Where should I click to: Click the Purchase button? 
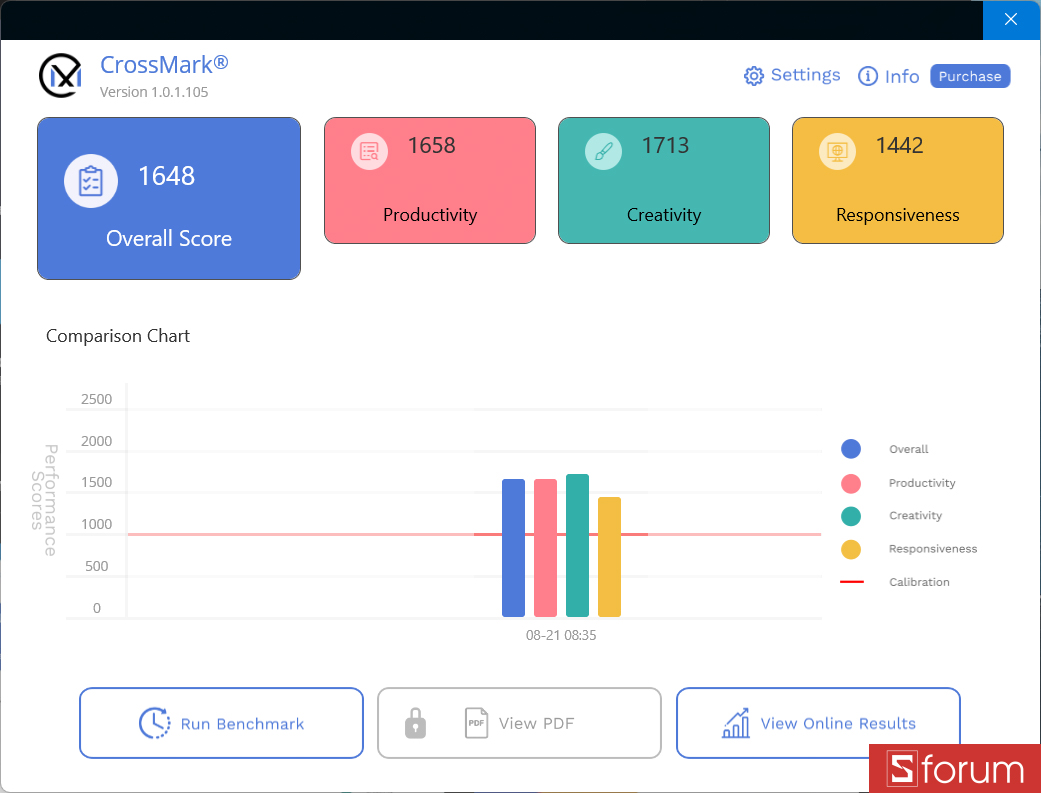[x=970, y=76]
